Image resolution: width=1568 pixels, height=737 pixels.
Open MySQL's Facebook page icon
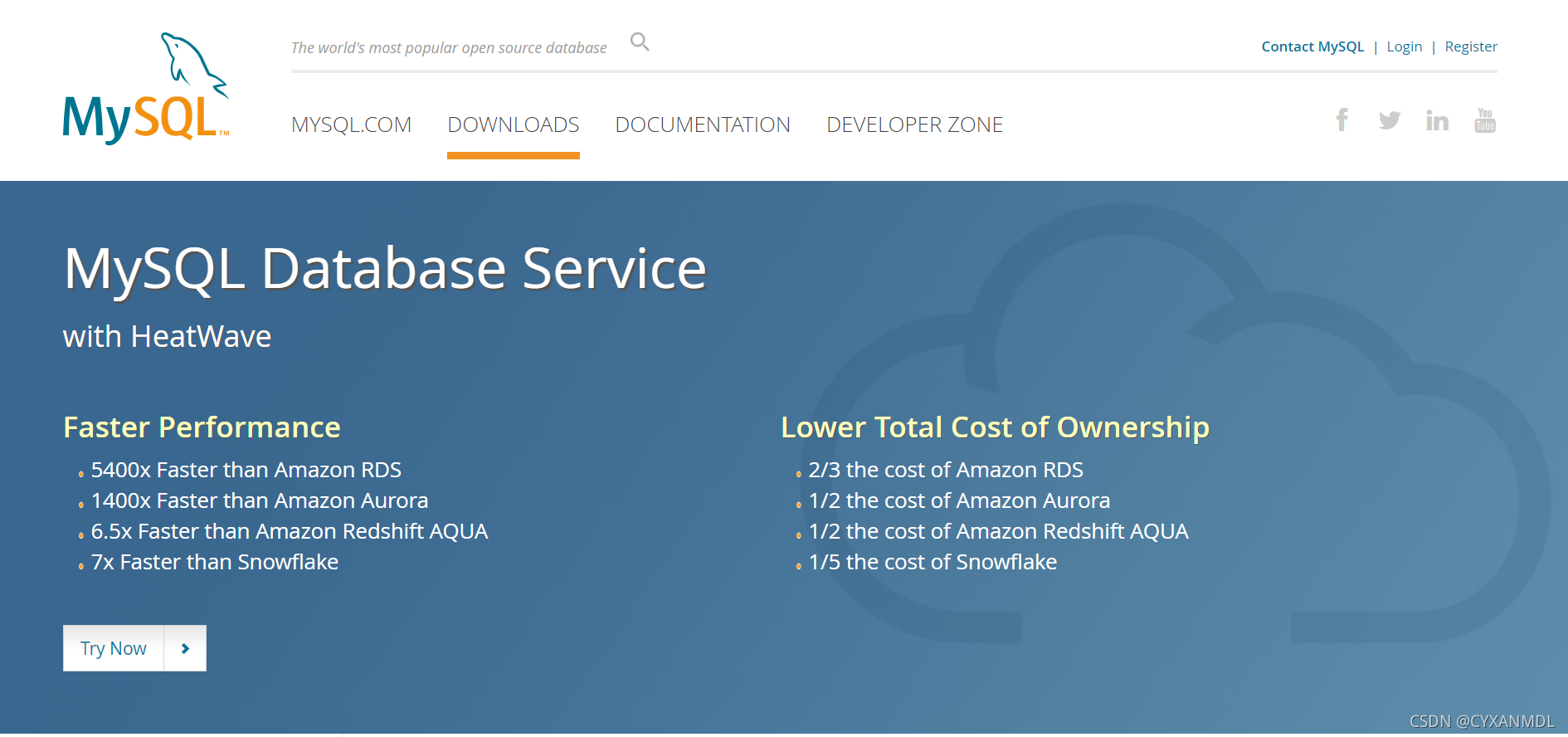(x=1342, y=120)
